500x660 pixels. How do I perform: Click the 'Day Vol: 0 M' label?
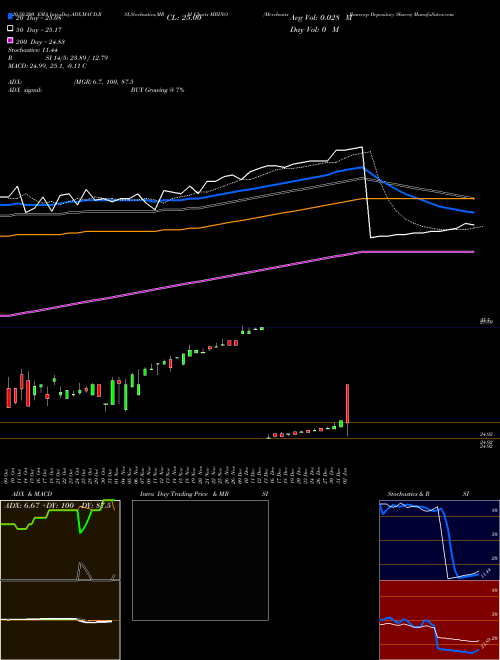pyautogui.click(x=314, y=29)
